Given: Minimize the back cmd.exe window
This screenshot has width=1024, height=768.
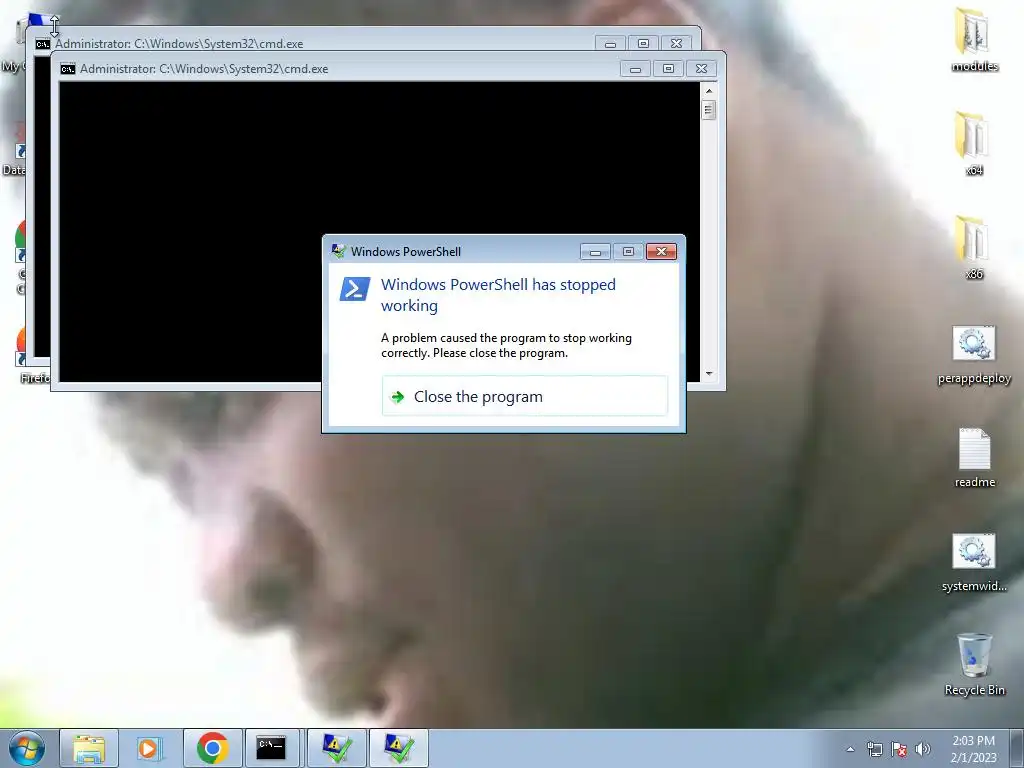Looking at the screenshot, I should [x=610, y=44].
